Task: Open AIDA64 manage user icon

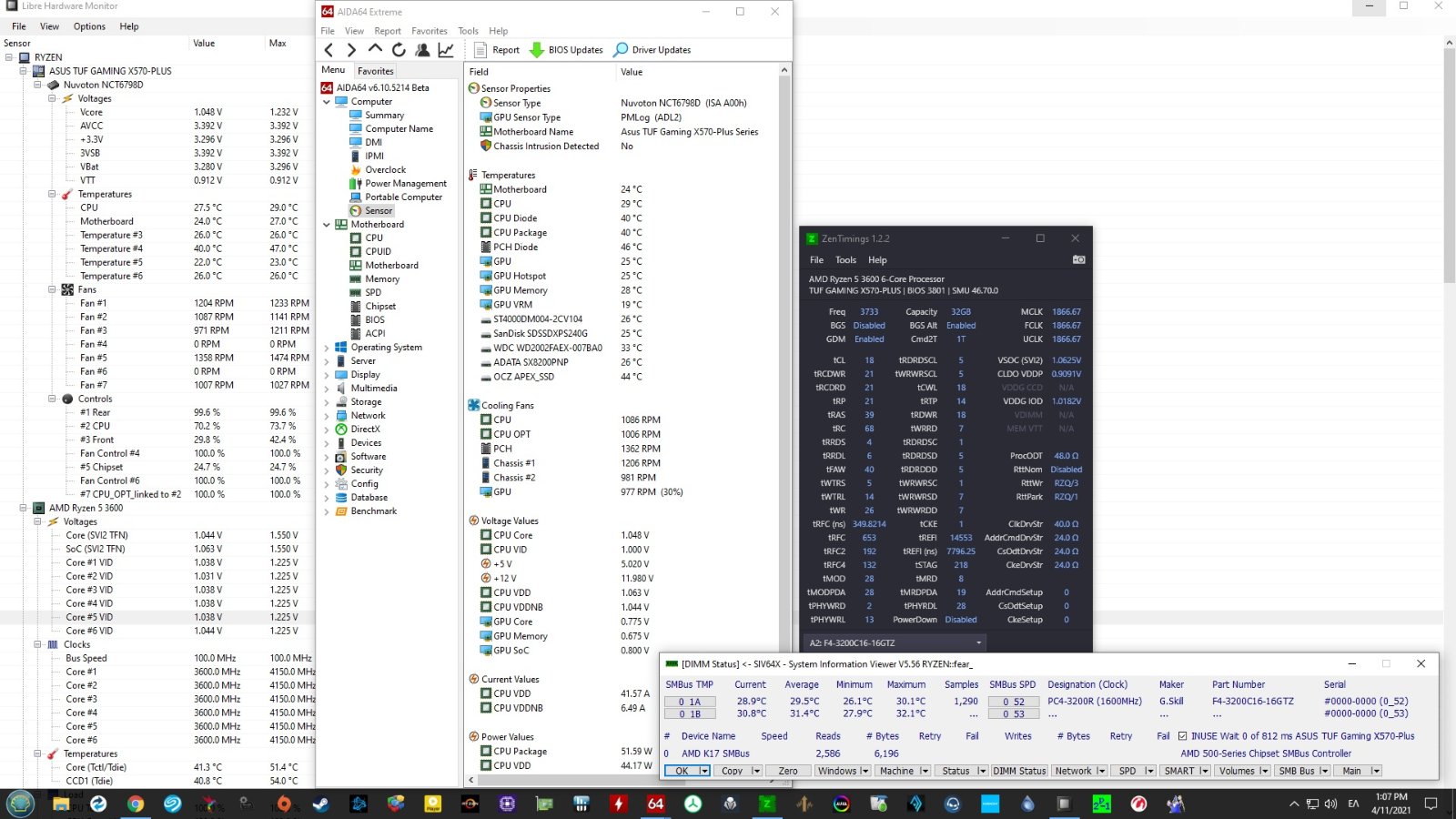Action: coord(422,50)
